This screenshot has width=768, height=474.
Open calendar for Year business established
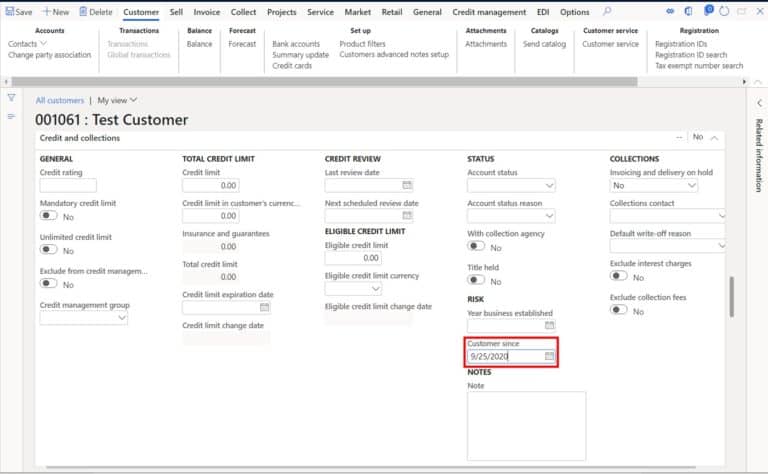click(550, 325)
